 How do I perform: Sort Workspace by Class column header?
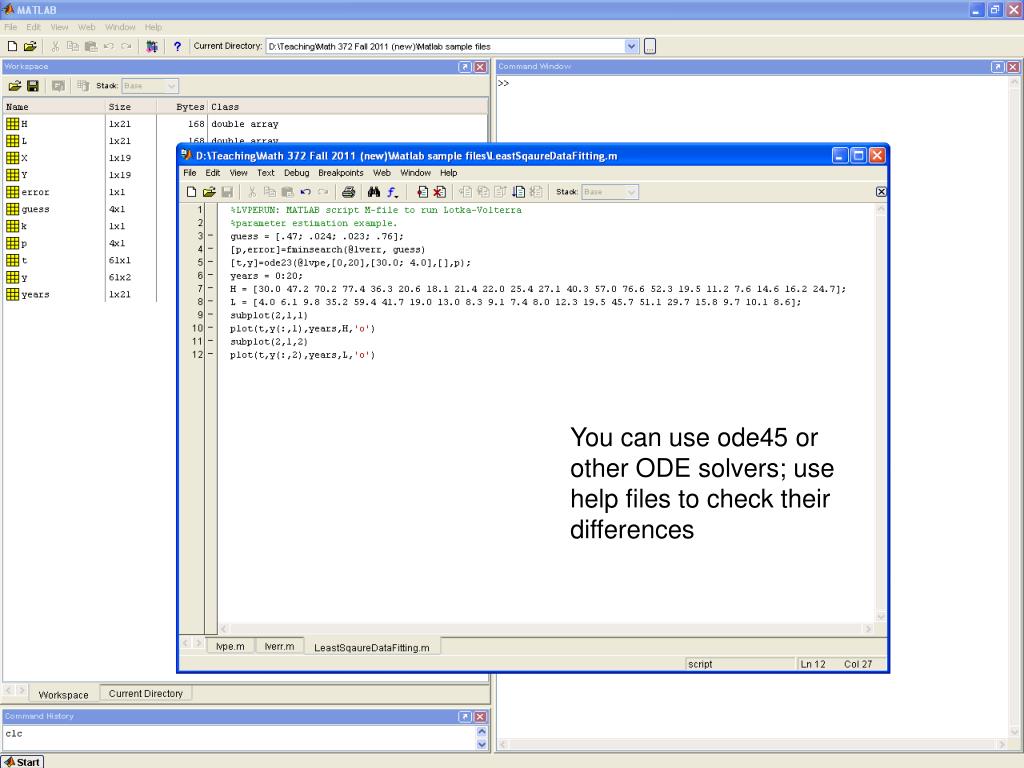pos(347,106)
